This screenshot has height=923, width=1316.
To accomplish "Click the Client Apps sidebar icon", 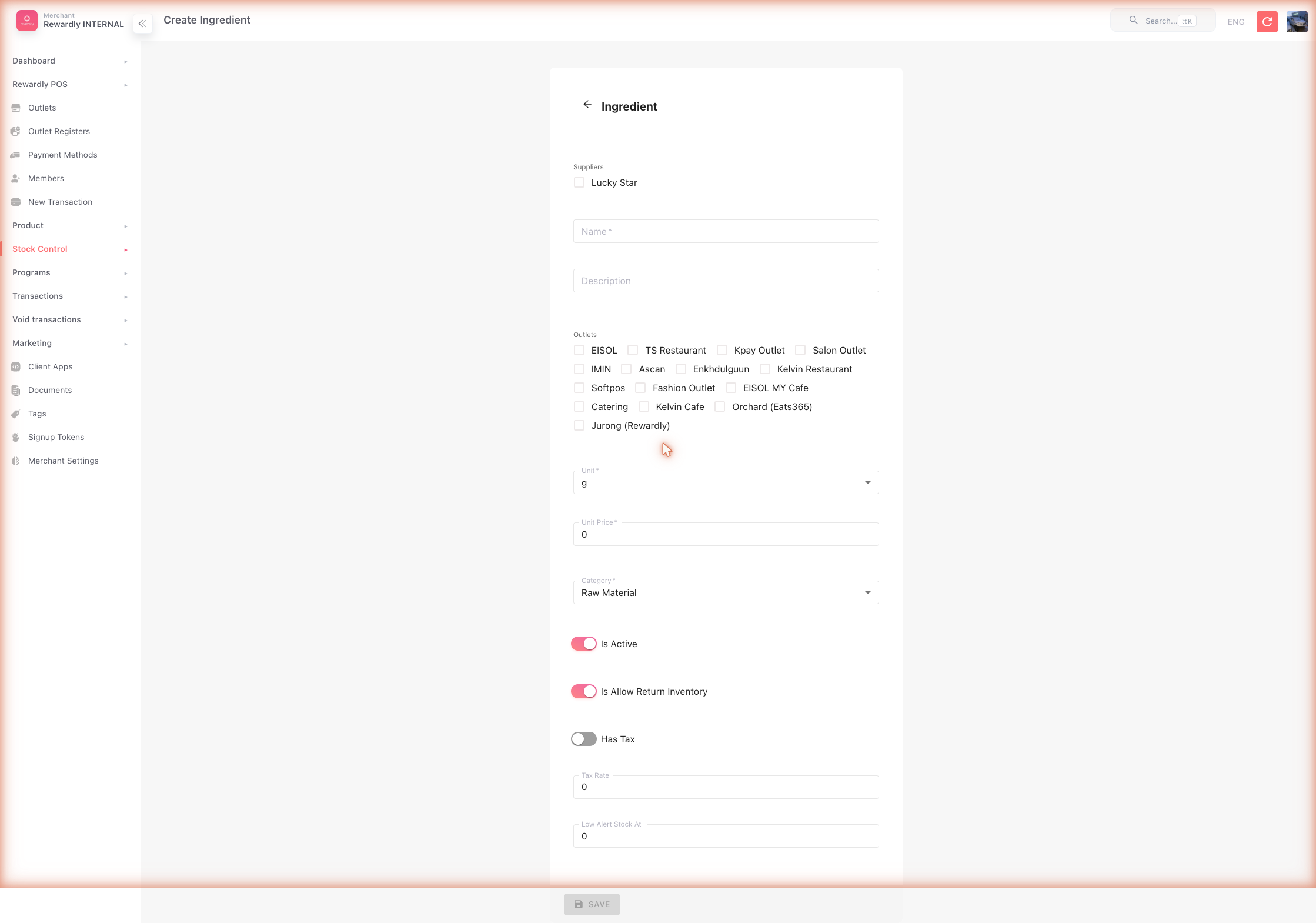I will [x=16, y=366].
